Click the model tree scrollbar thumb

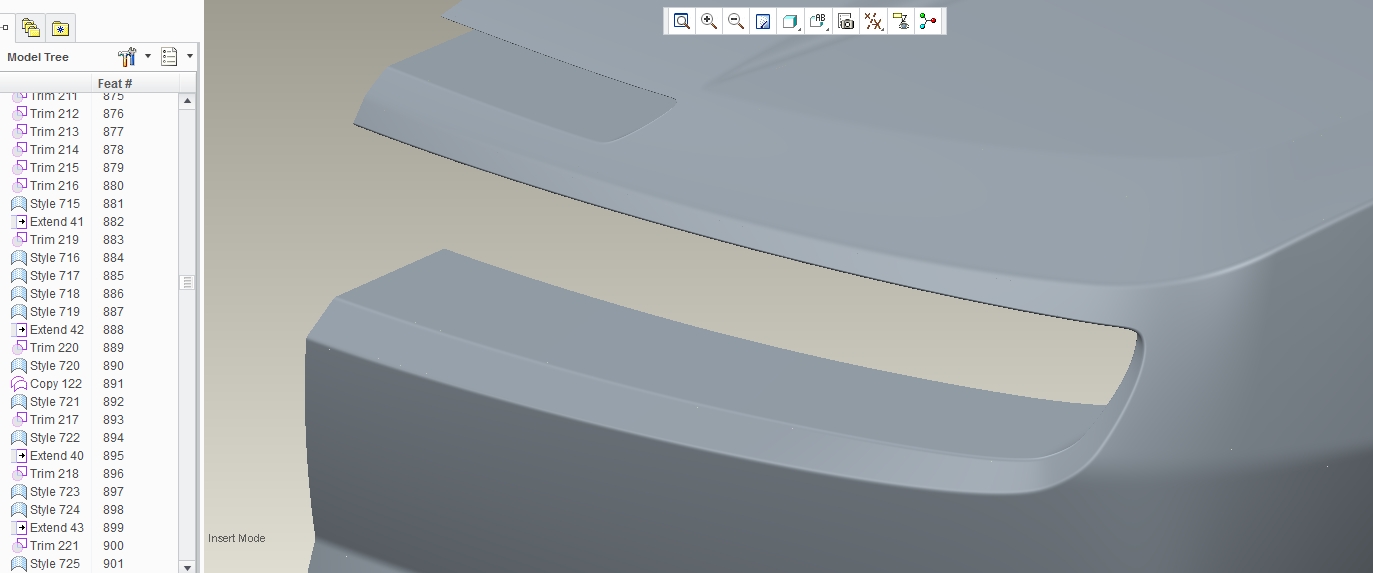(x=187, y=283)
